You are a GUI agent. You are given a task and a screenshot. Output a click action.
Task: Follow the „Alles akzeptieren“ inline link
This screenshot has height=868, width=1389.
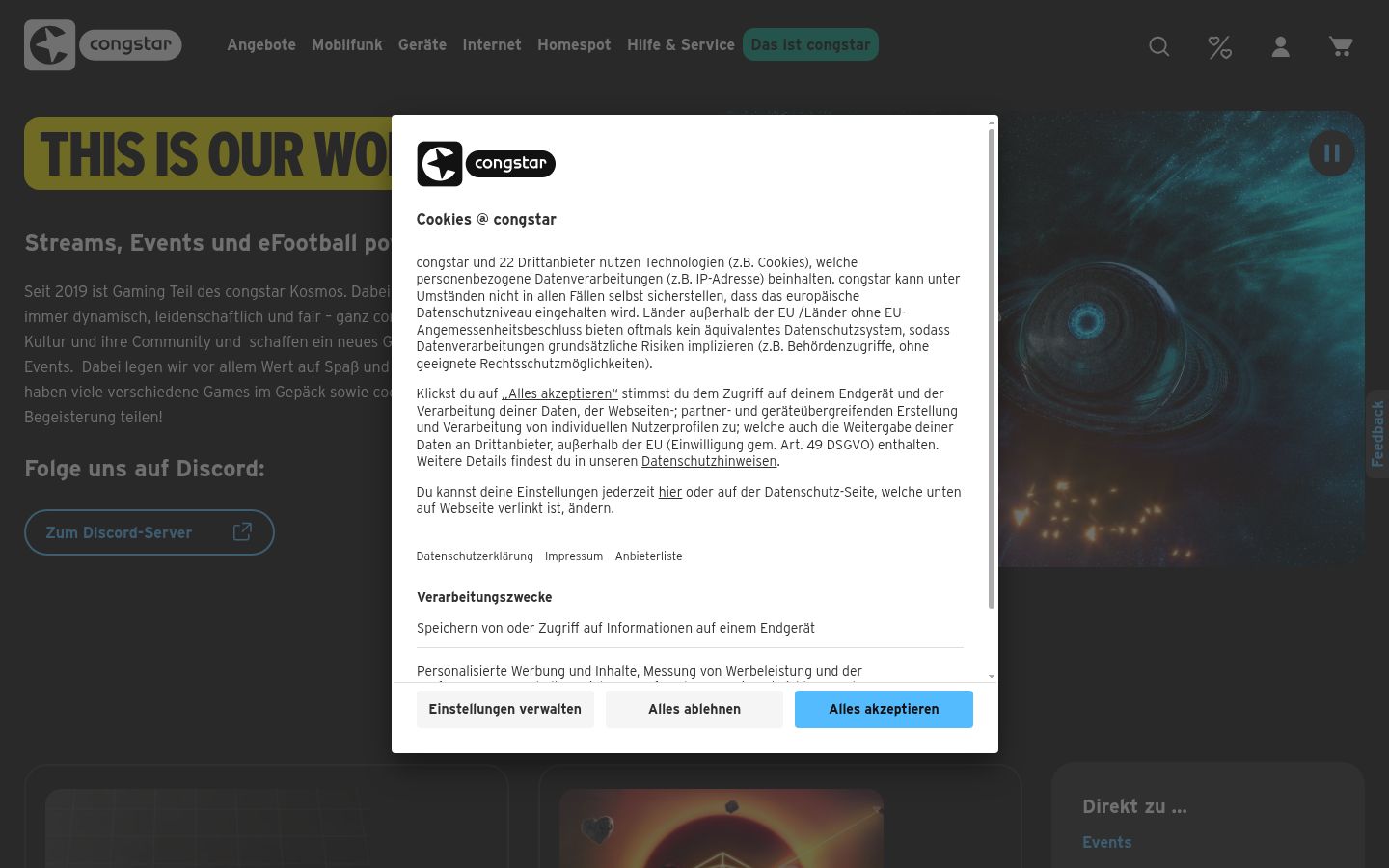(559, 393)
